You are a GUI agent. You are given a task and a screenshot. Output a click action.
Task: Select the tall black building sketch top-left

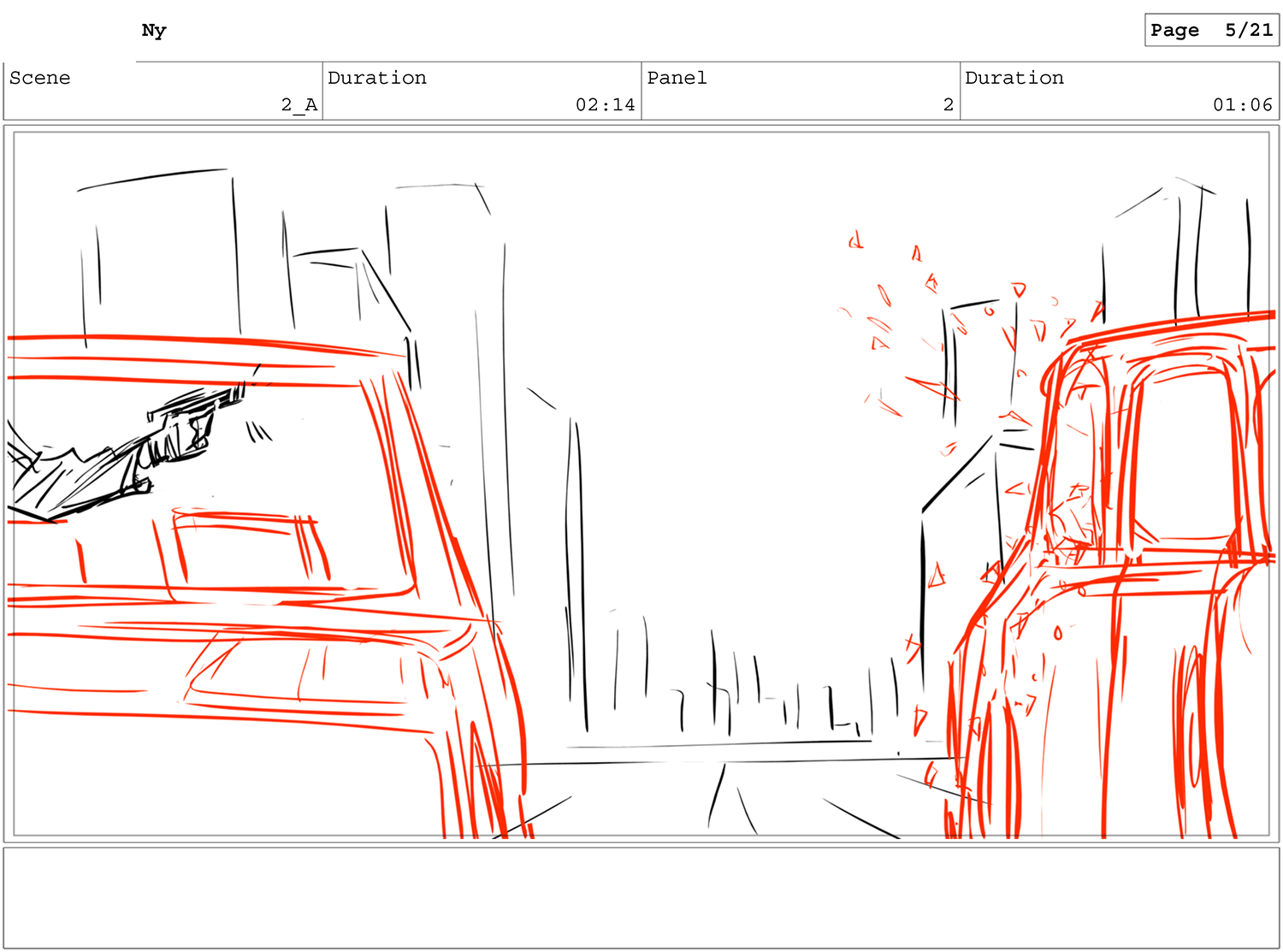(x=163, y=248)
